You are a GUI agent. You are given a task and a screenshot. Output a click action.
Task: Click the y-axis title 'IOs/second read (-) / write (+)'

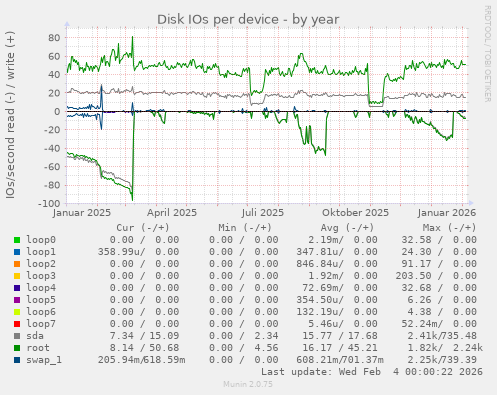tap(10, 115)
